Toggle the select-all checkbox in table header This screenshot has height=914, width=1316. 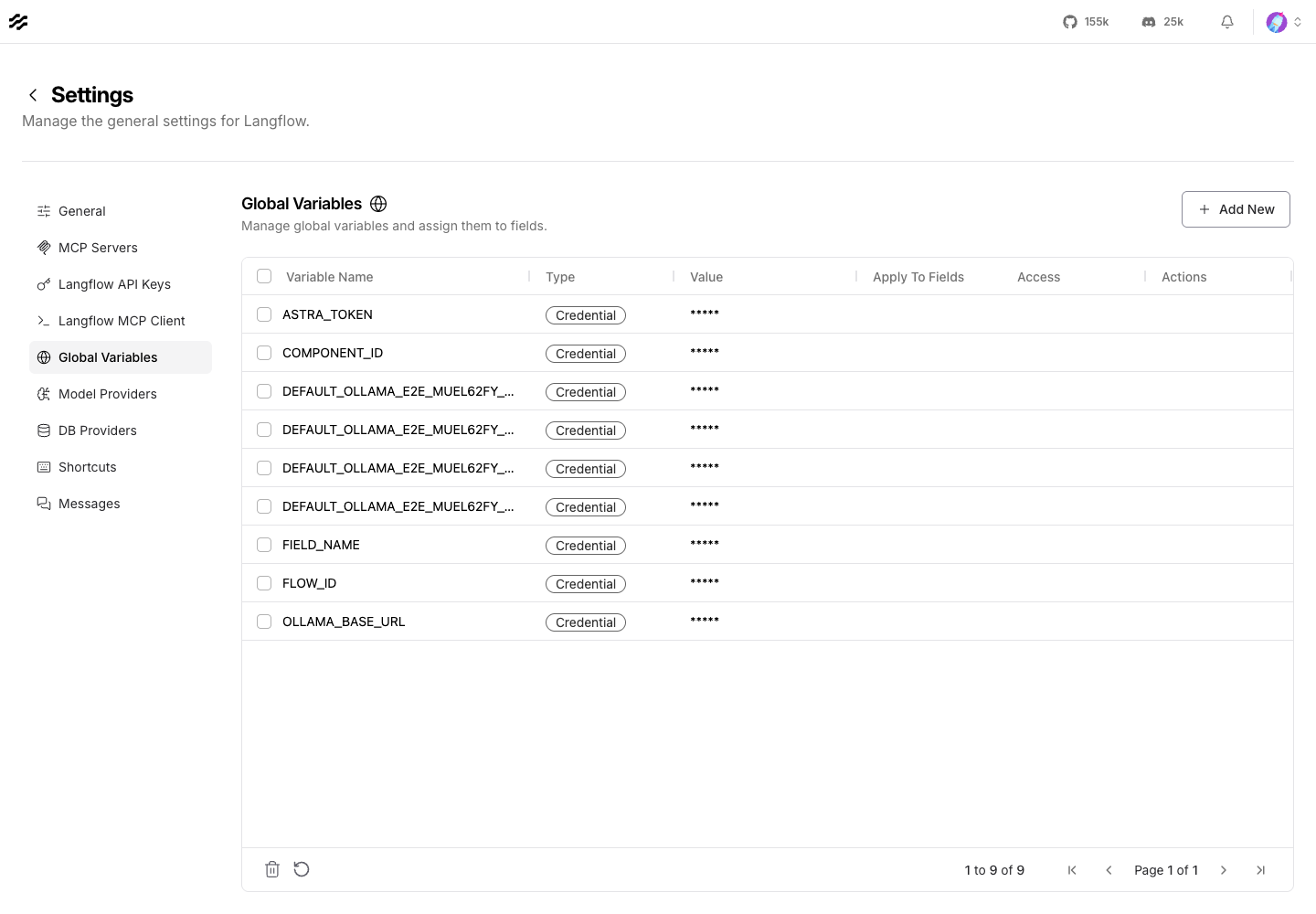(264, 276)
